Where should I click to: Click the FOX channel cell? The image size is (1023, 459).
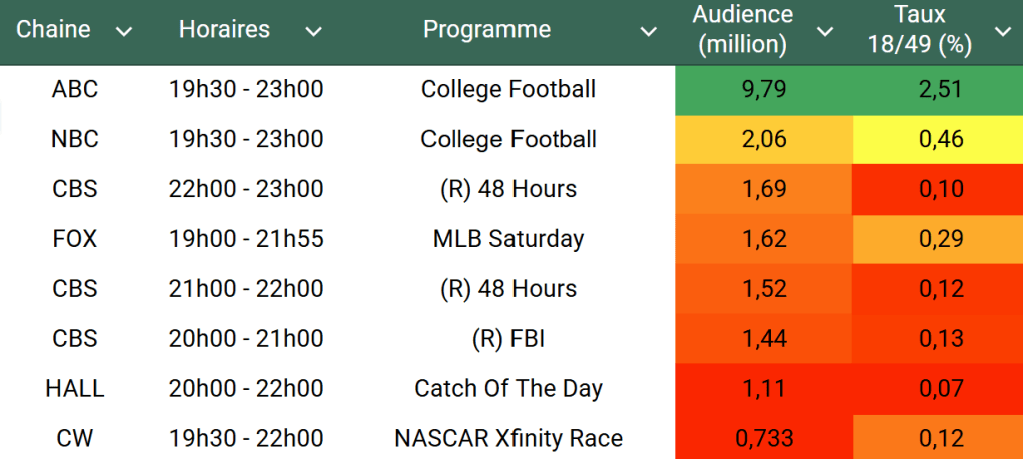coord(75,239)
